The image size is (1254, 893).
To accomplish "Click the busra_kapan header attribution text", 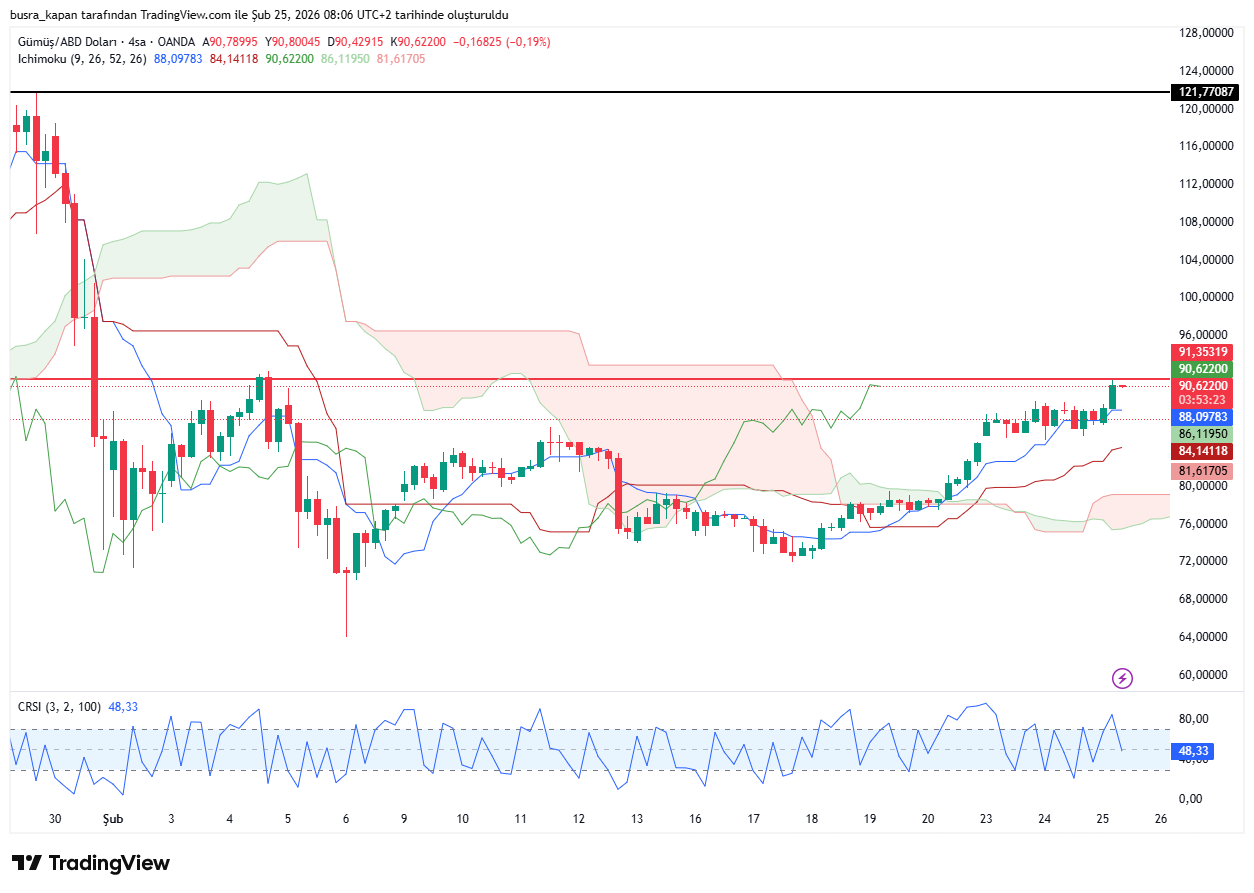I will [260, 15].
